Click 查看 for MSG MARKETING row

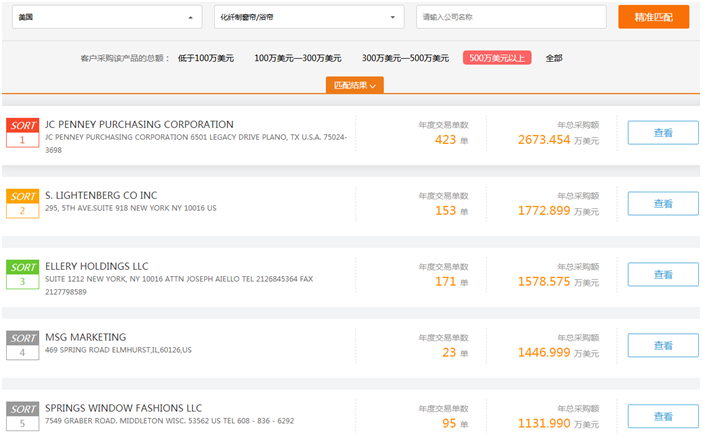pos(663,345)
